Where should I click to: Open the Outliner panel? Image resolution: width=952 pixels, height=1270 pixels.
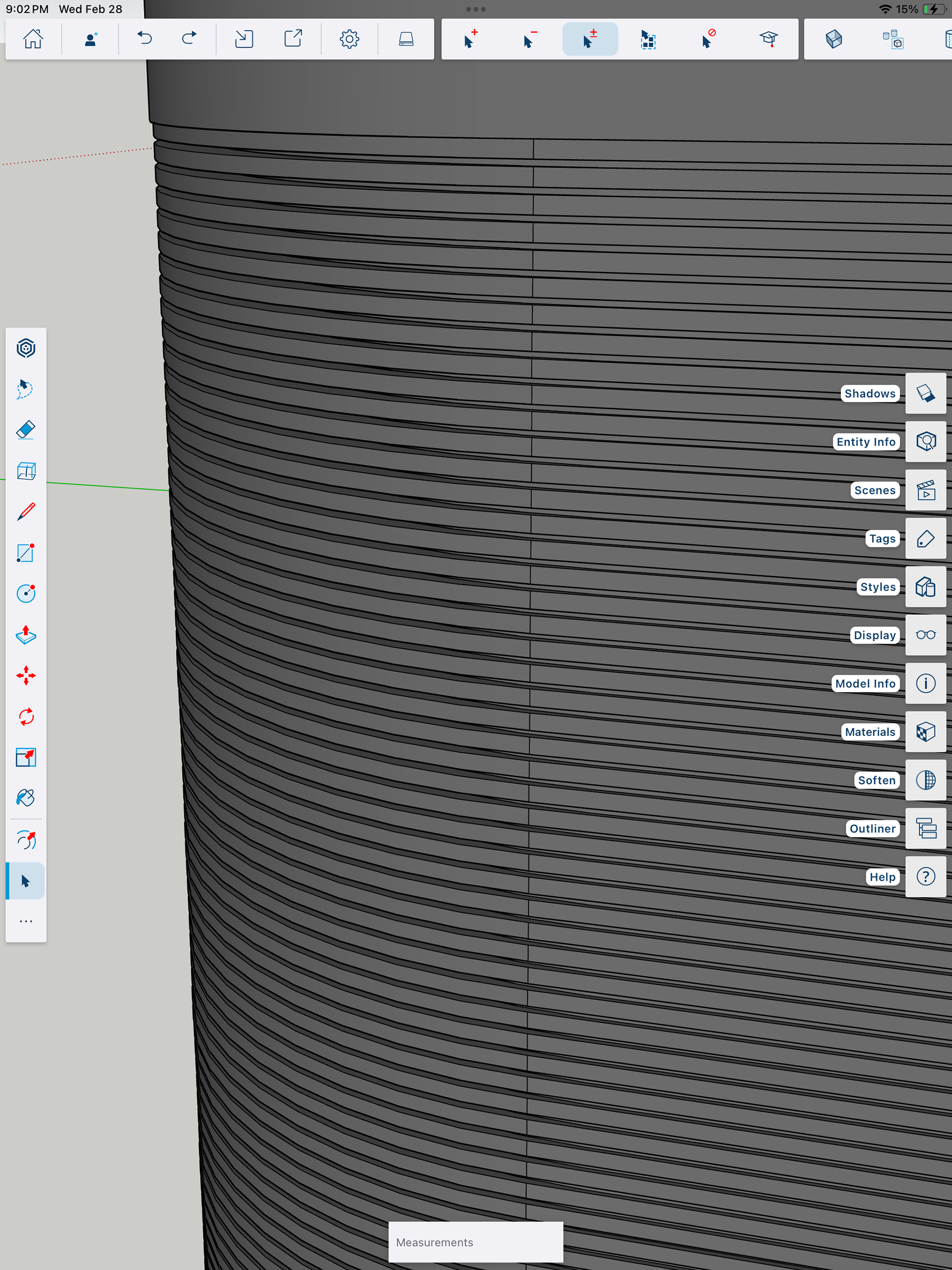coord(926,829)
